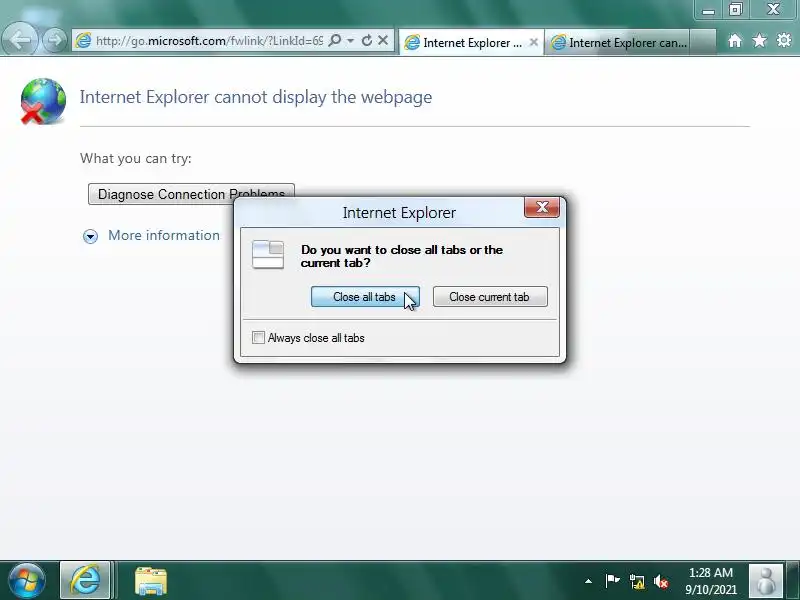
Task: Stop loading with the address bar X
Action: pyautogui.click(x=383, y=40)
